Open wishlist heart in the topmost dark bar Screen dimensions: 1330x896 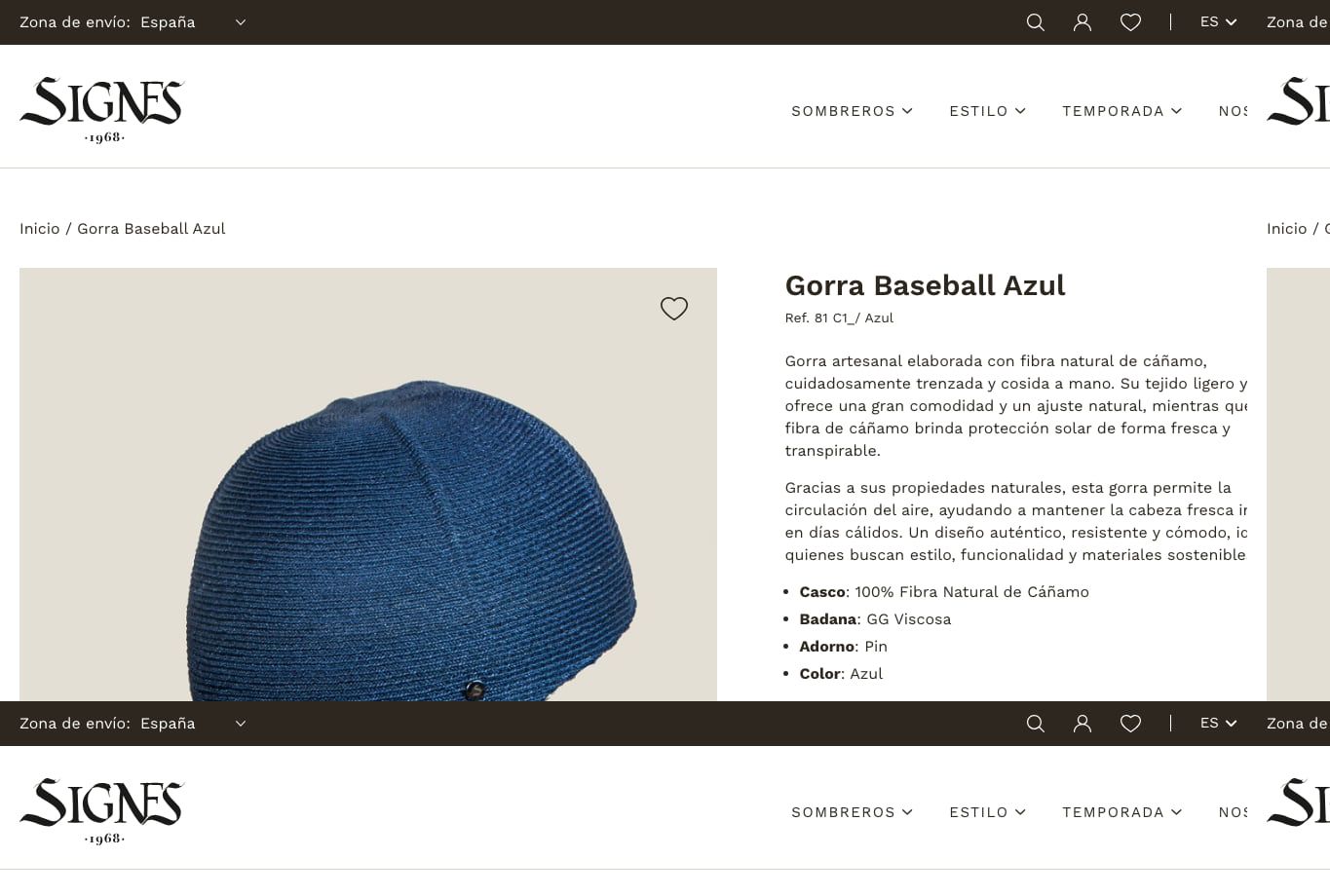(1130, 22)
